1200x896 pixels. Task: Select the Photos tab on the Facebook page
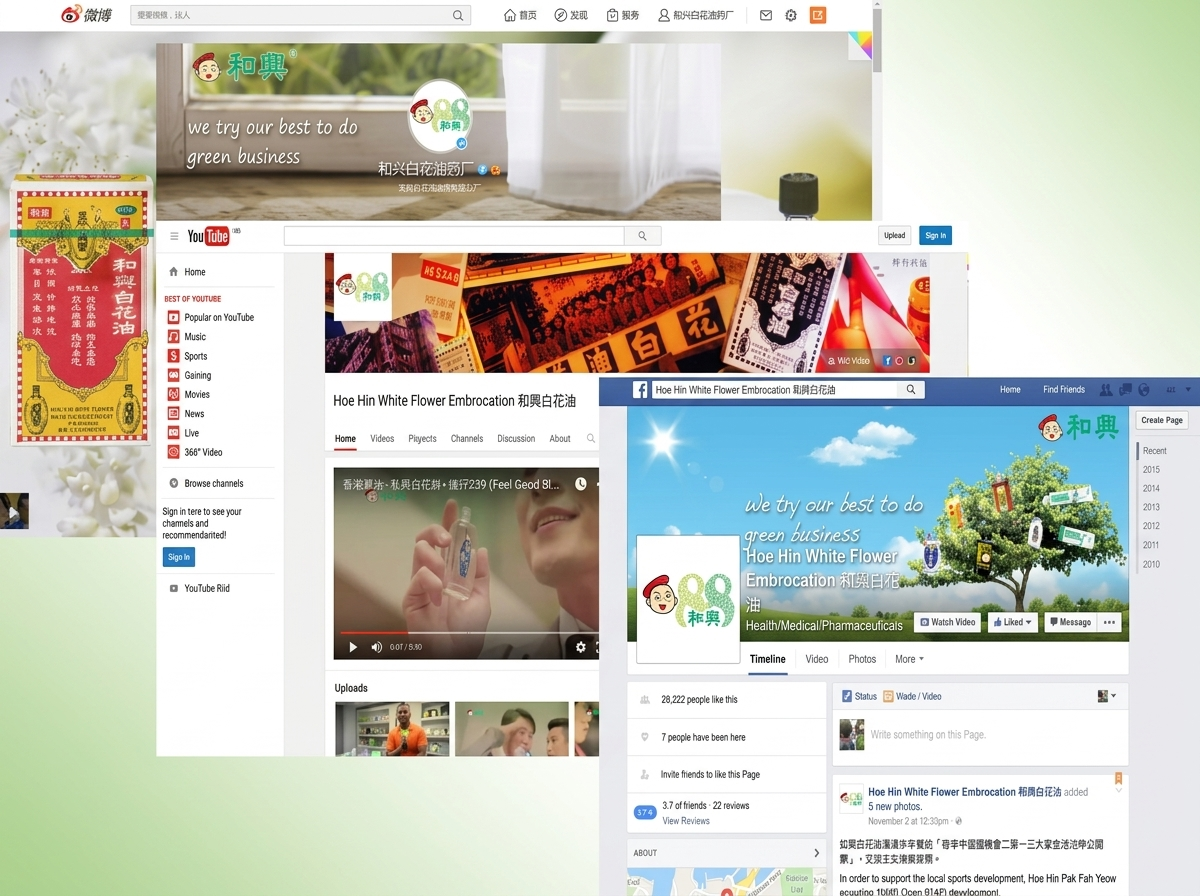862,659
